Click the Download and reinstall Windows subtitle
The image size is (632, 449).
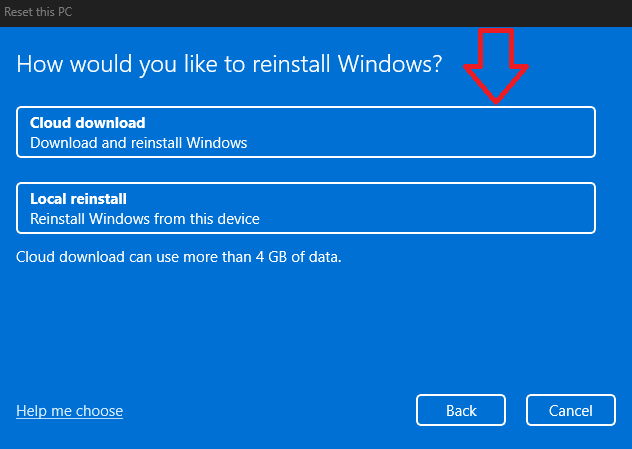[x=138, y=143]
